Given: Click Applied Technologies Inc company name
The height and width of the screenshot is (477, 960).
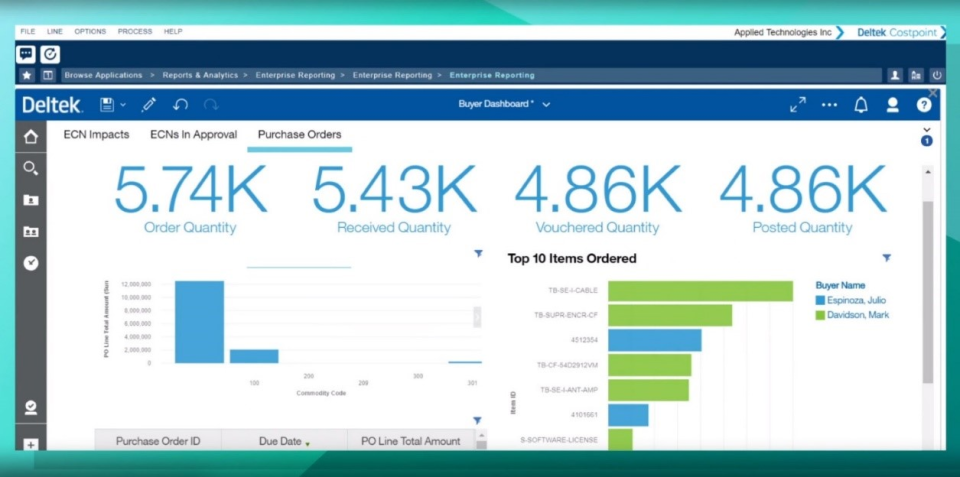Looking at the screenshot, I should 782,32.
